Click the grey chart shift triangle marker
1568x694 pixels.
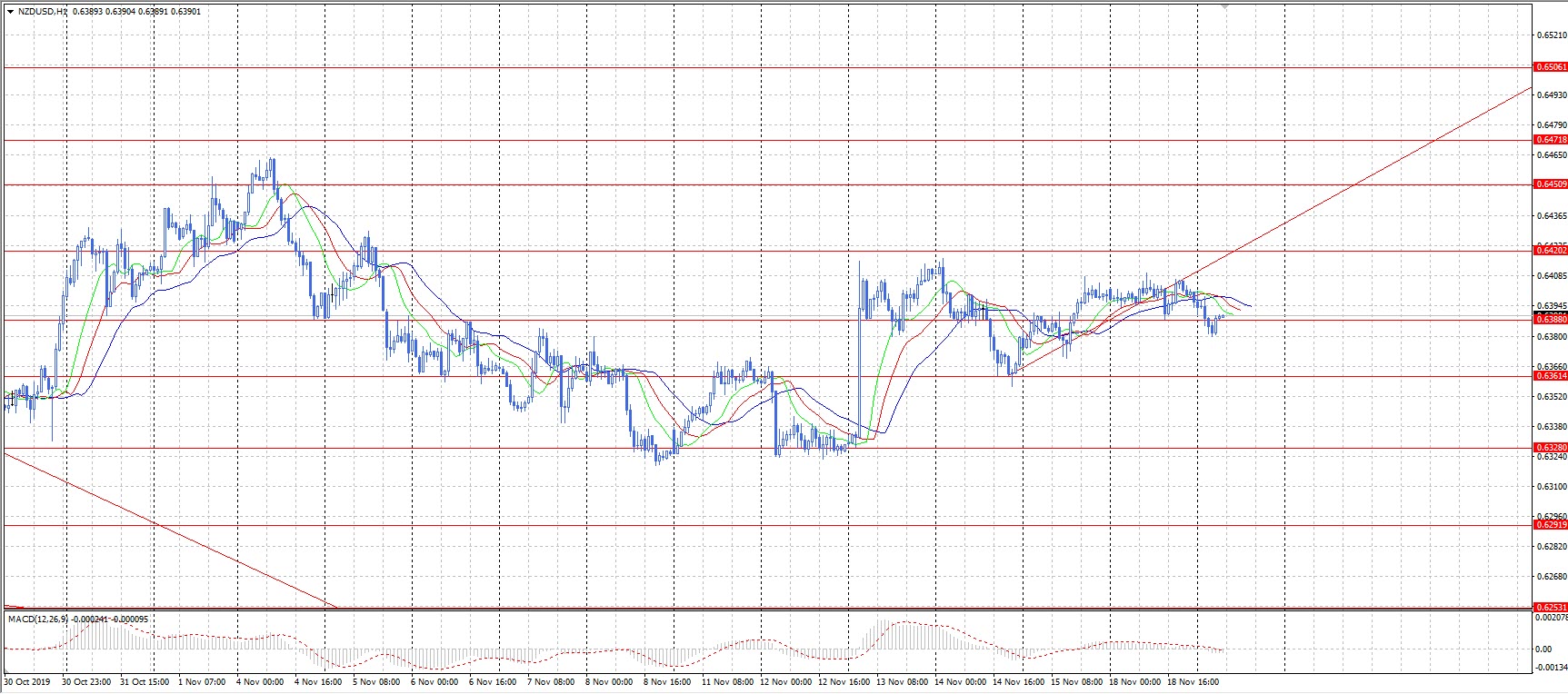tap(1223, 7)
